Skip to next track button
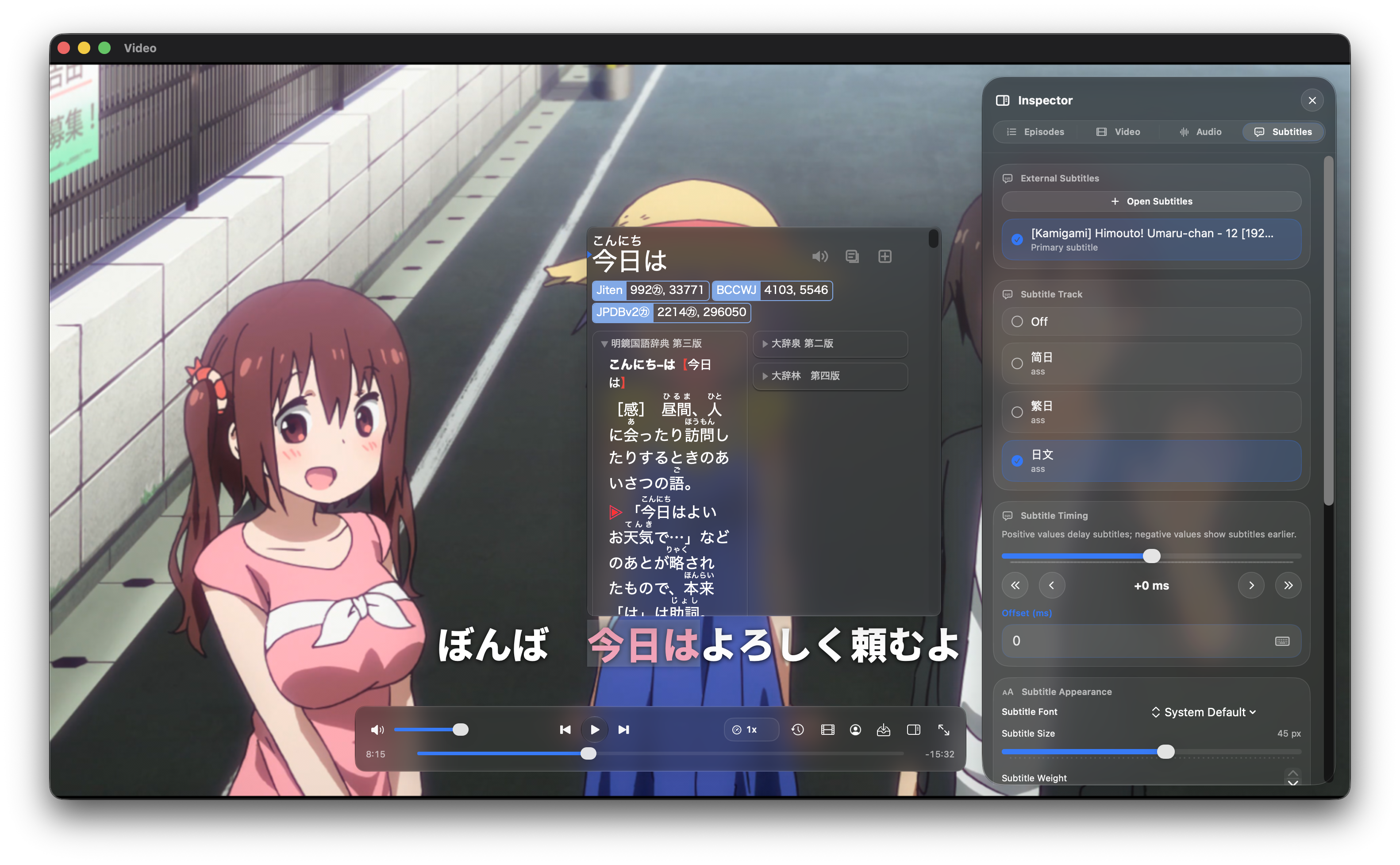1400x865 pixels. coord(624,730)
